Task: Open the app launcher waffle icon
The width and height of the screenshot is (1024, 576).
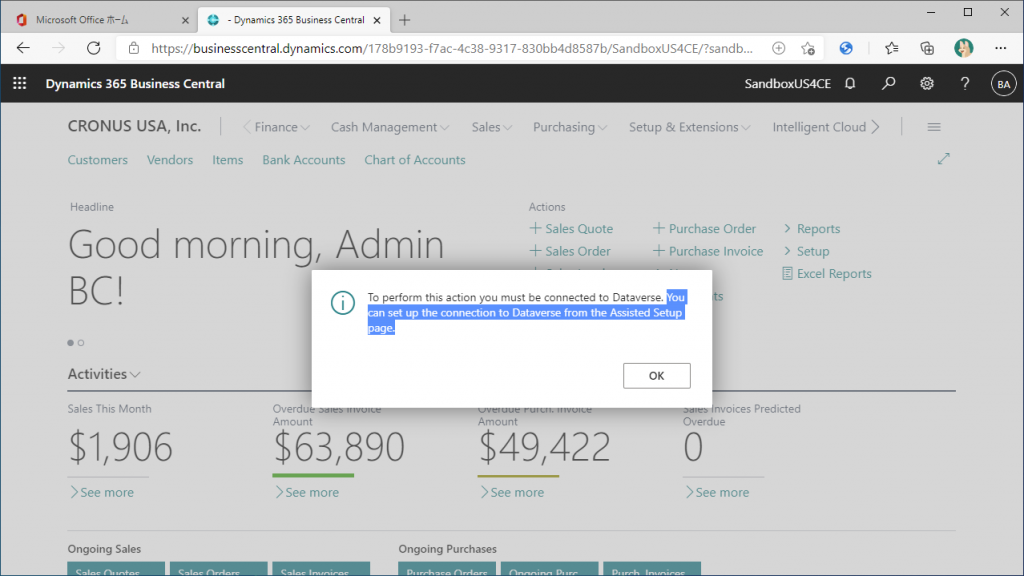Action: (20, 84)
